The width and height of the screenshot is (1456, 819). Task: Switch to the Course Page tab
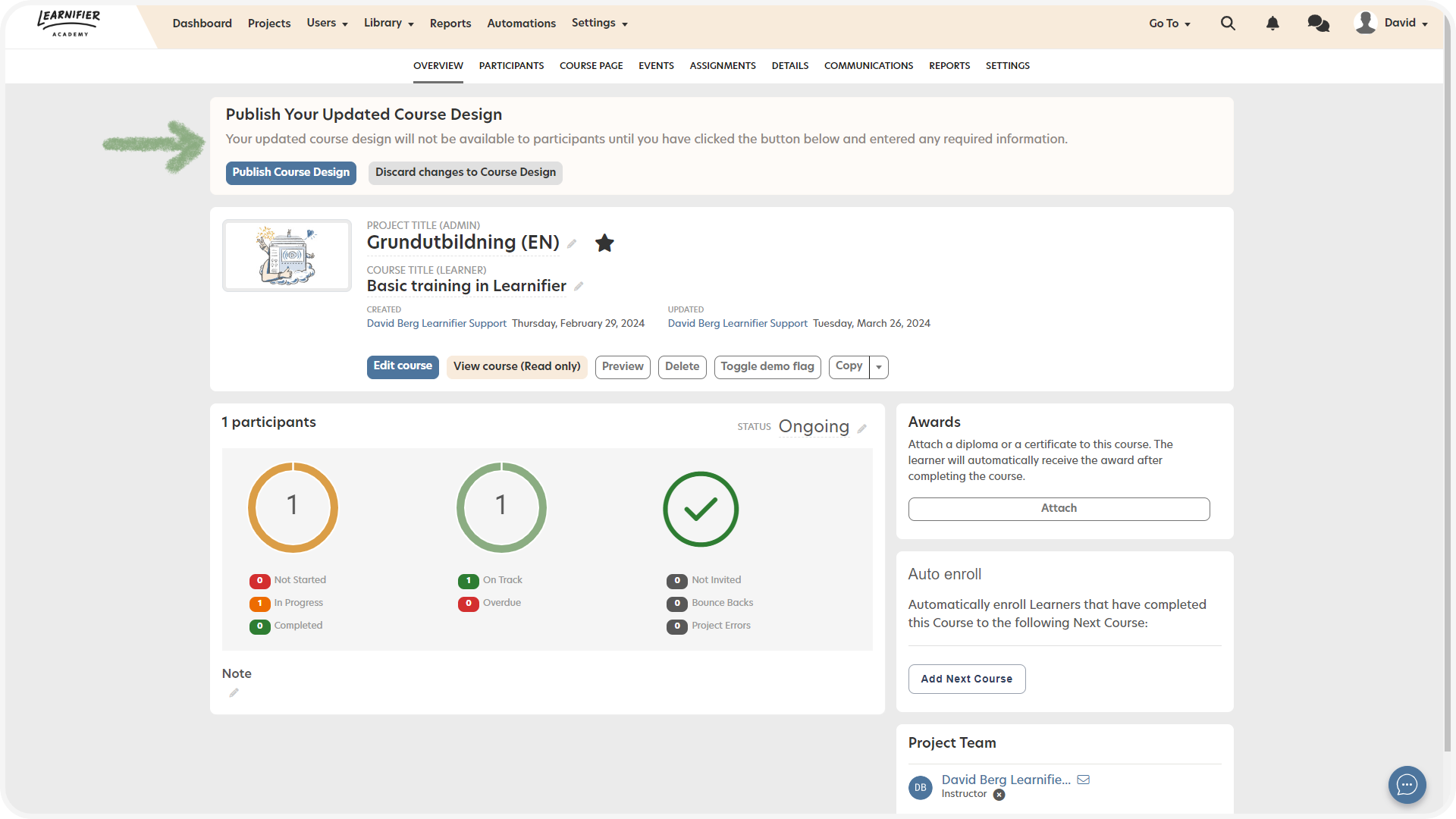pyautogui.click(x=591, y=66)
